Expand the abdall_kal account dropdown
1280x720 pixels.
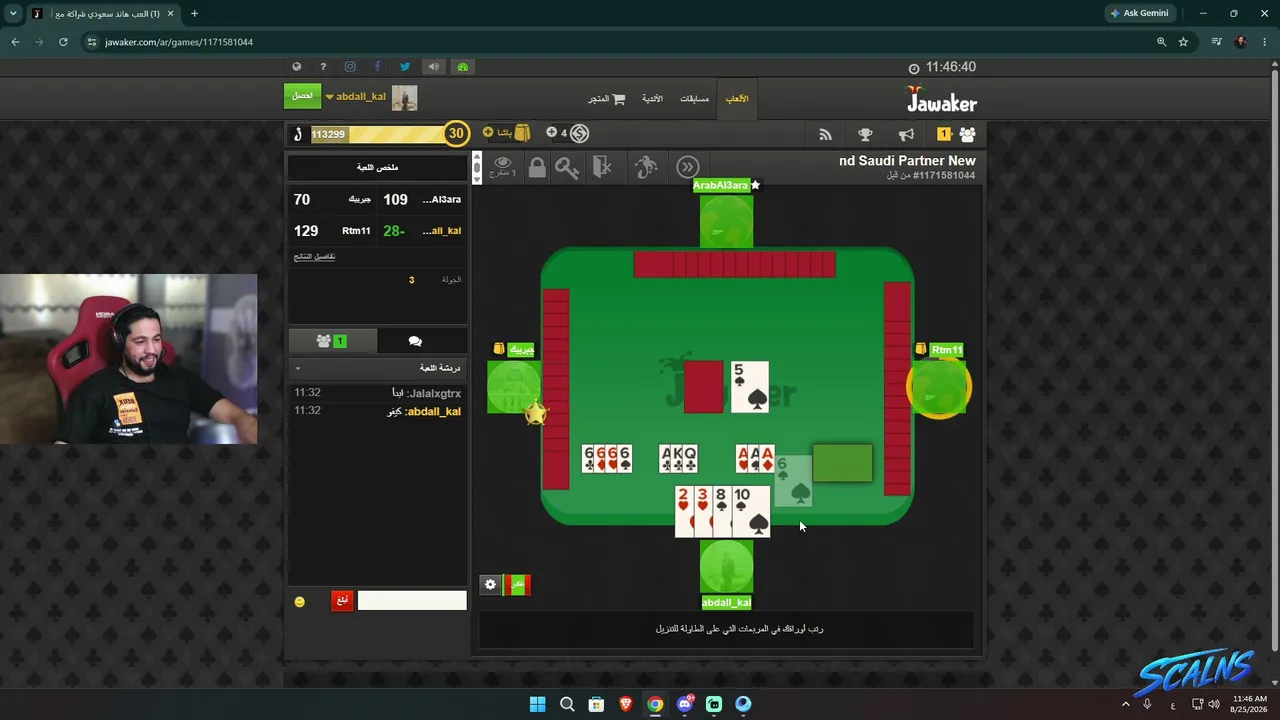356,97
